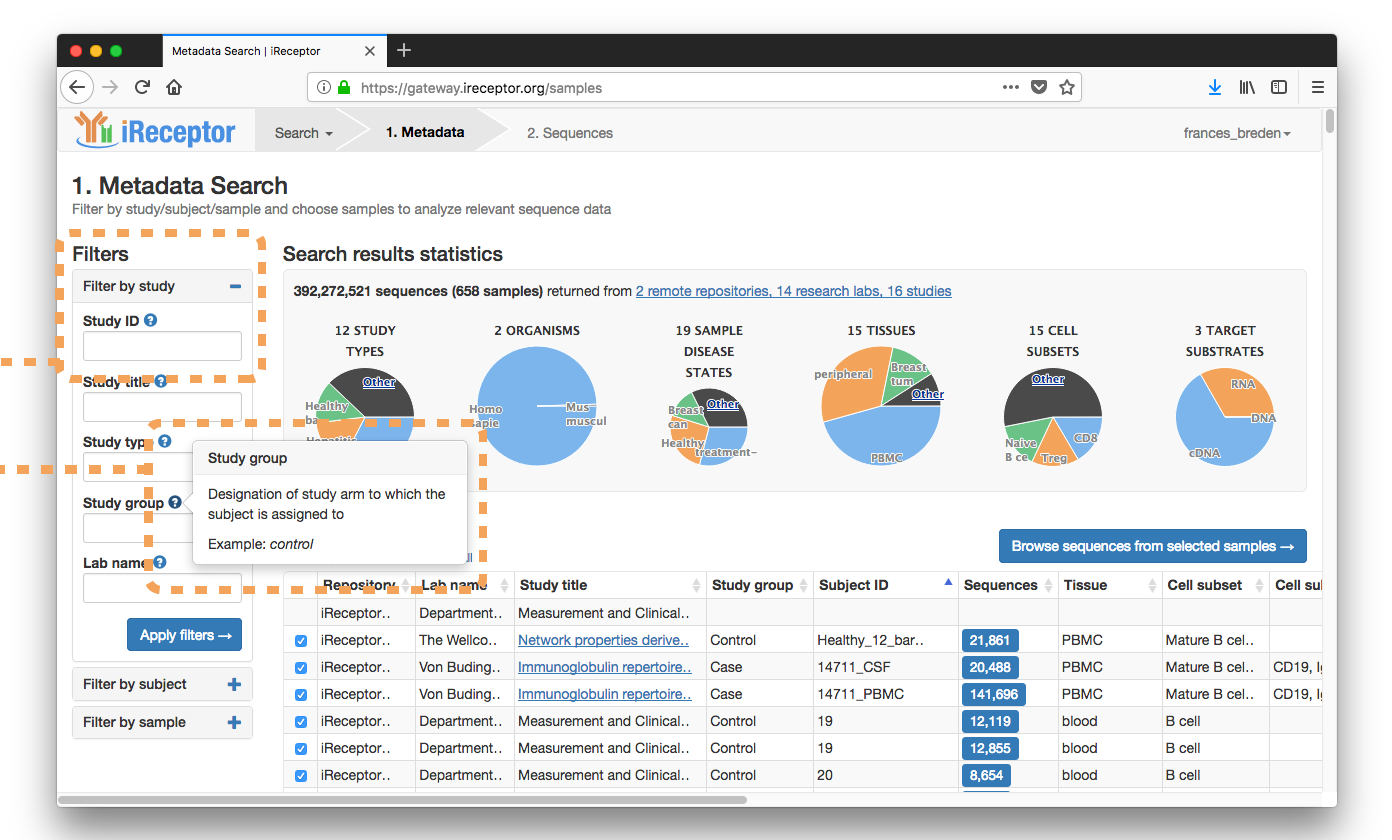1392x840 pixels.
Task: Open Immunoglobulin repertoire study link for 14711_CSF
Action: point(604,667)
